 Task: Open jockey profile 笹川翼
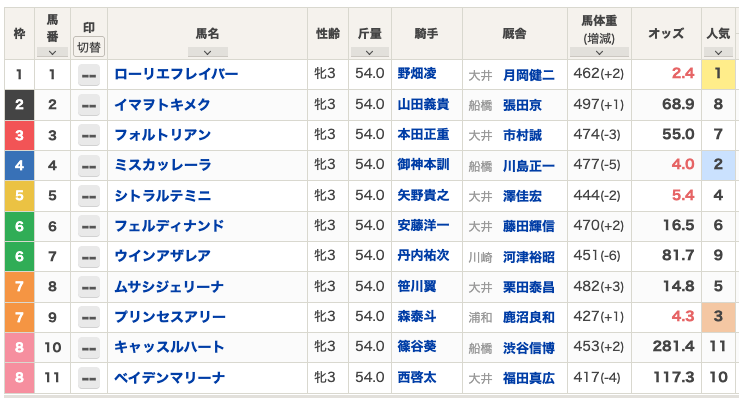(417, 286)
